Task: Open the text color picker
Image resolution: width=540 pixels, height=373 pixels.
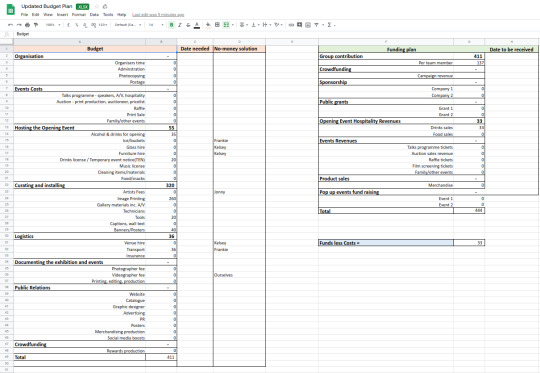Action: point(197,25)
